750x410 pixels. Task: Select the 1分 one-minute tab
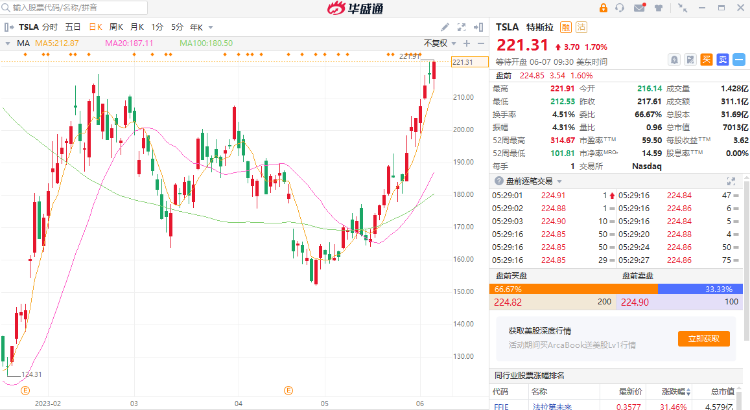click(157, 27)
